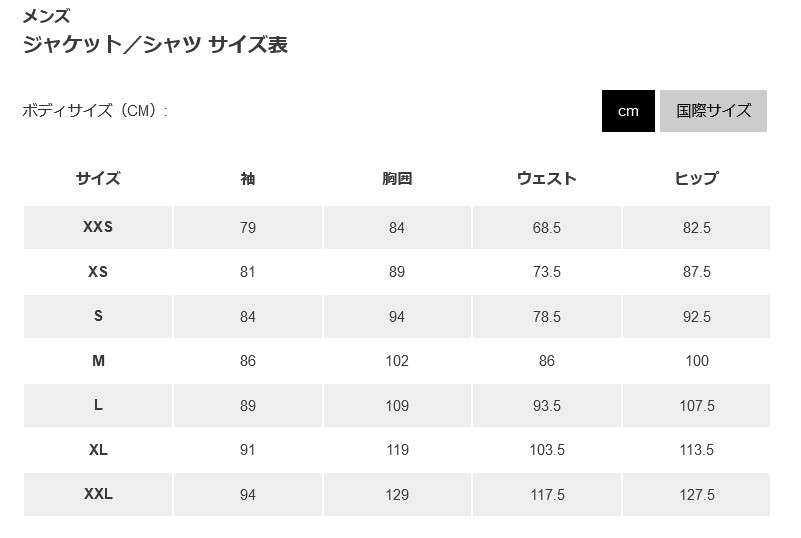Click the M chest value 102

pyautogui.click(x=397, y=361)
